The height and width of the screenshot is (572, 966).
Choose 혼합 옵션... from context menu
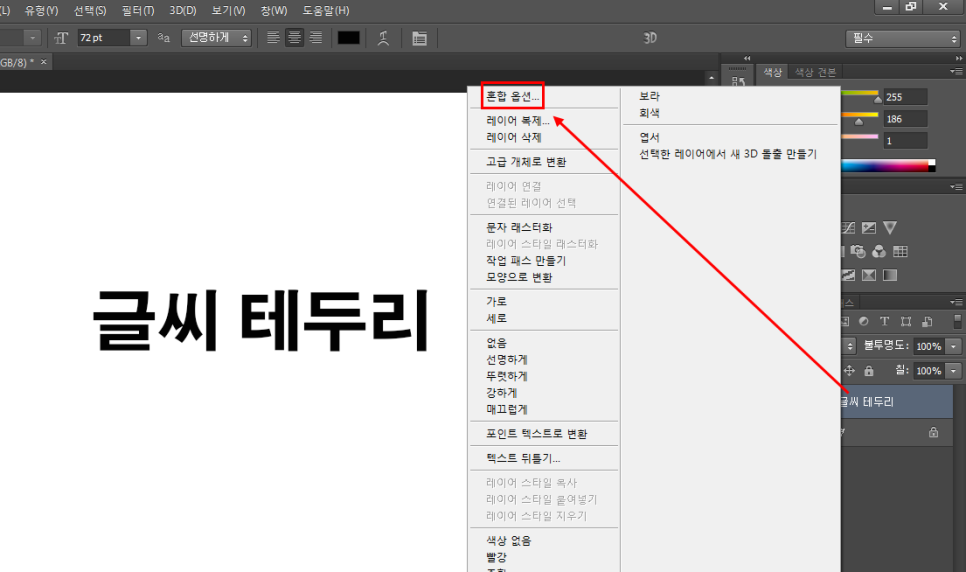click(513, 96)
